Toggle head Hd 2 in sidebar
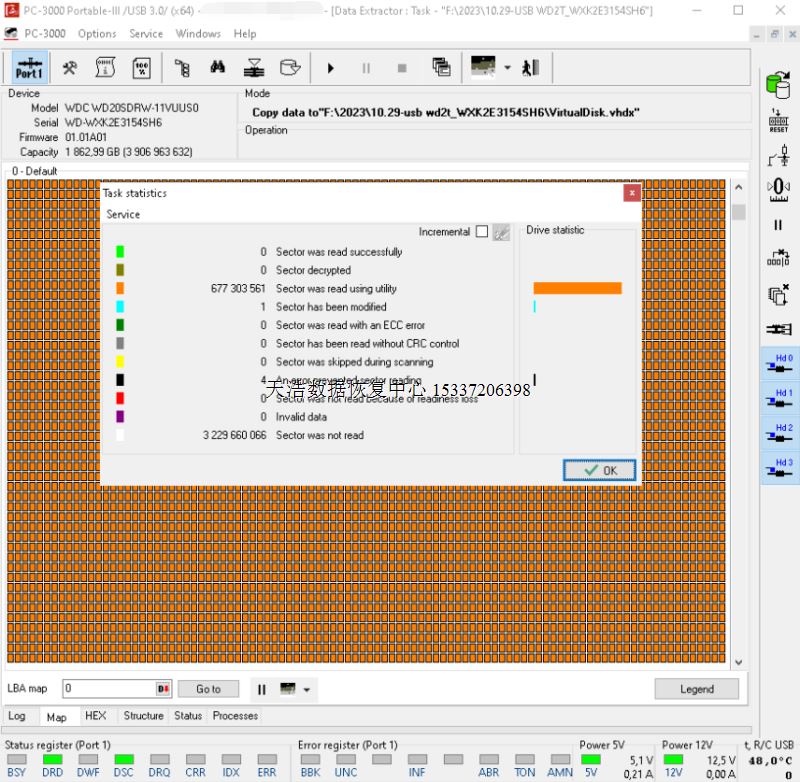Viewport: 800px width, 782px height. click(778, 433)
